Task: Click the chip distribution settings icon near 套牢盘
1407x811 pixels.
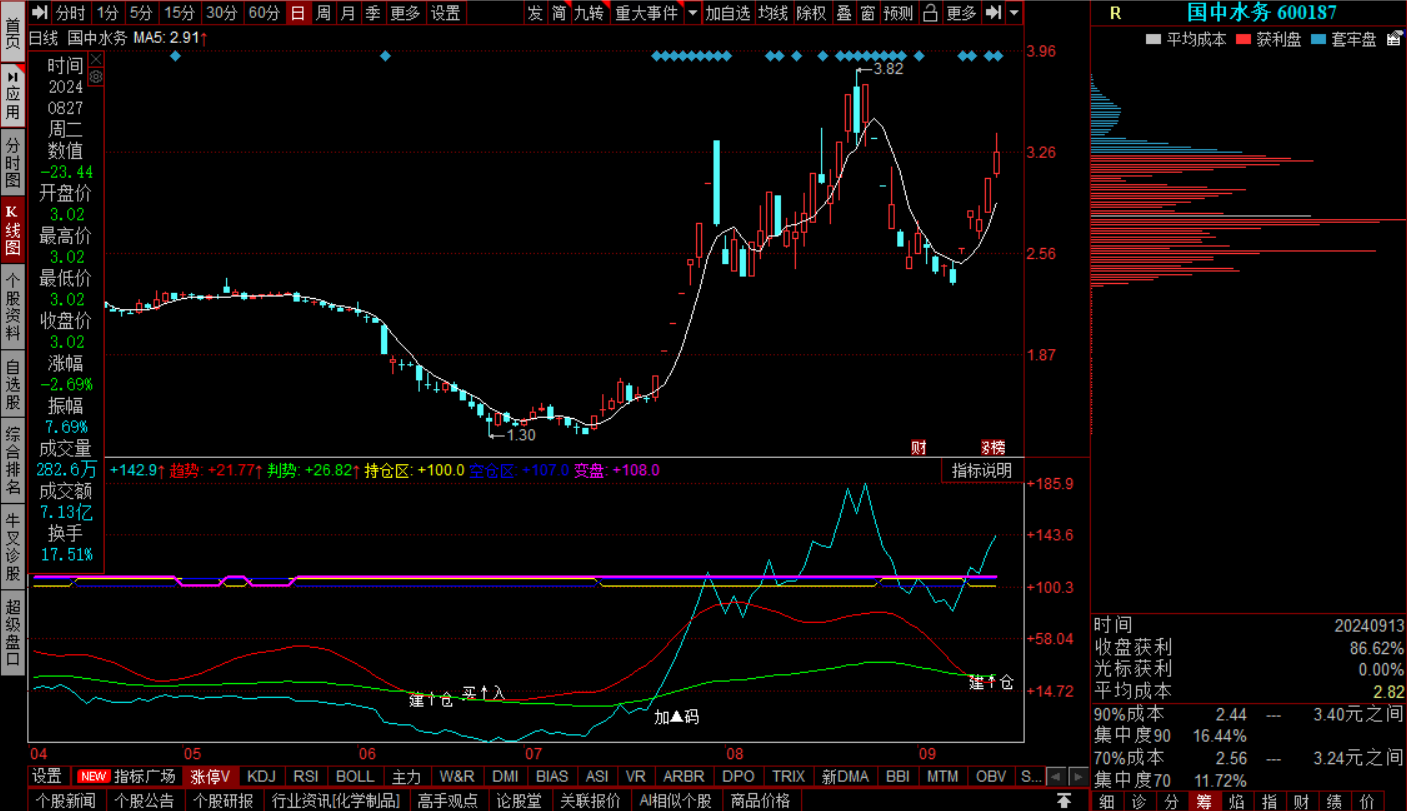Action: pos(1393,40)
